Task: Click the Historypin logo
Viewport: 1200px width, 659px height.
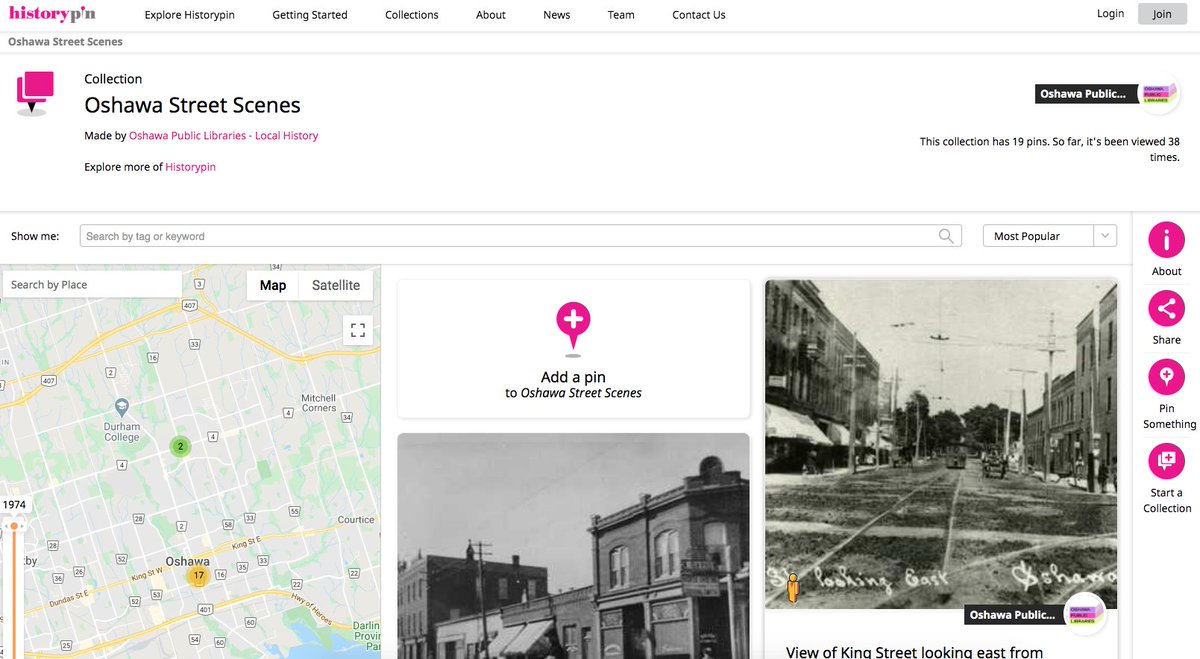Action: point(54,13)
